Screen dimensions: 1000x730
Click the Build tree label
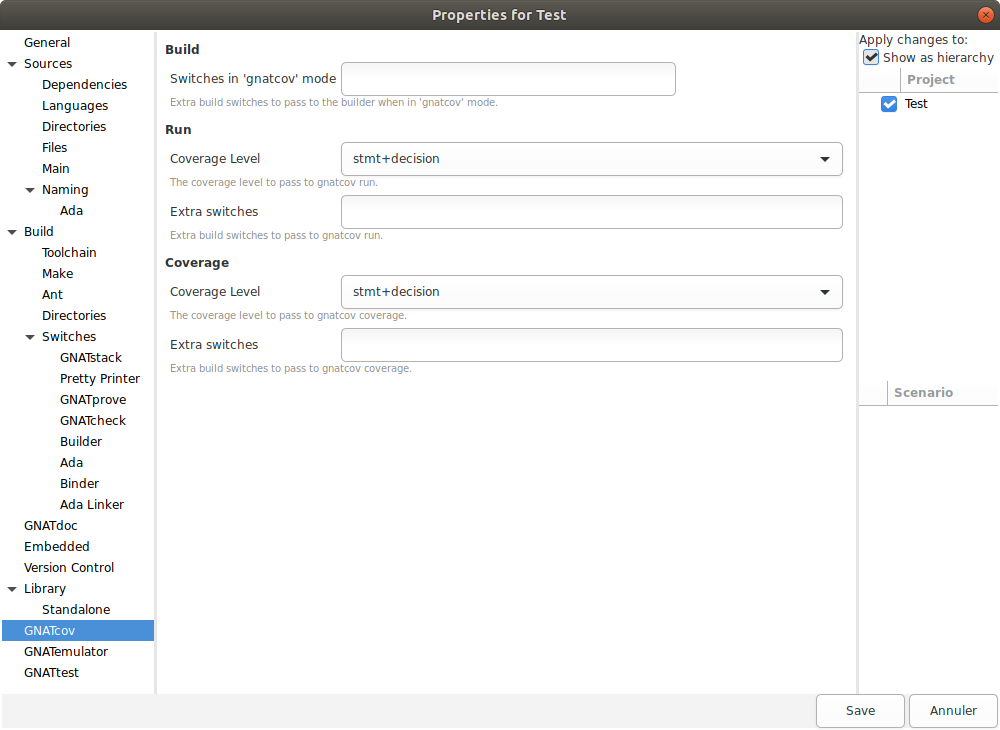click(x=39, y=232)
